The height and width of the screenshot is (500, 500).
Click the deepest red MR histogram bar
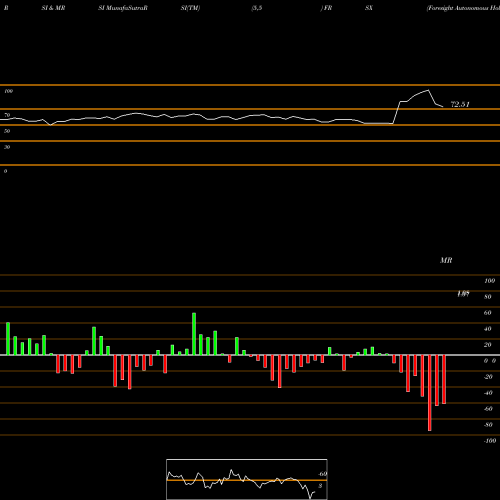[x=430, y=393]
